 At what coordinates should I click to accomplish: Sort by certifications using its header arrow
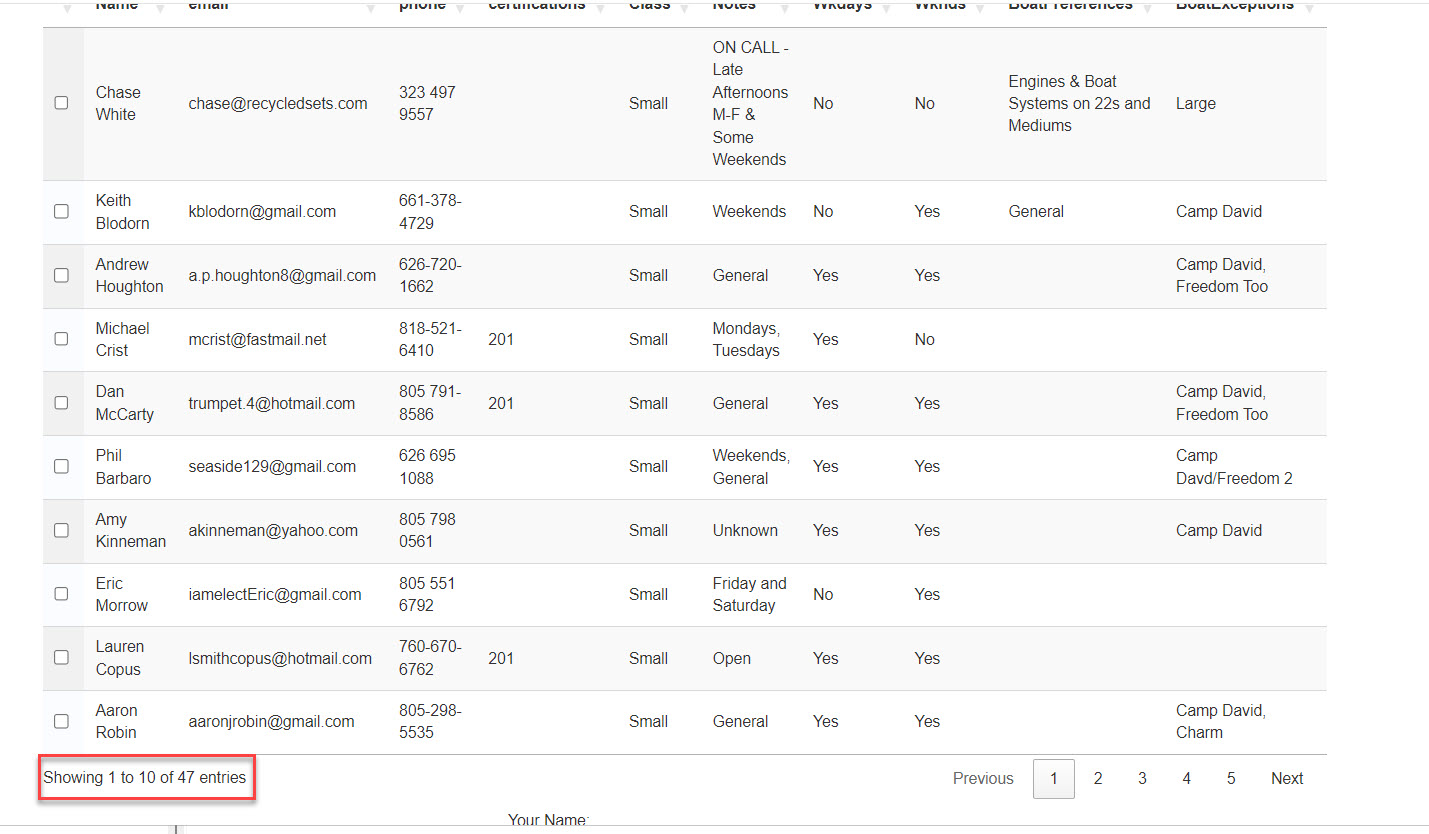click(600, 9)
